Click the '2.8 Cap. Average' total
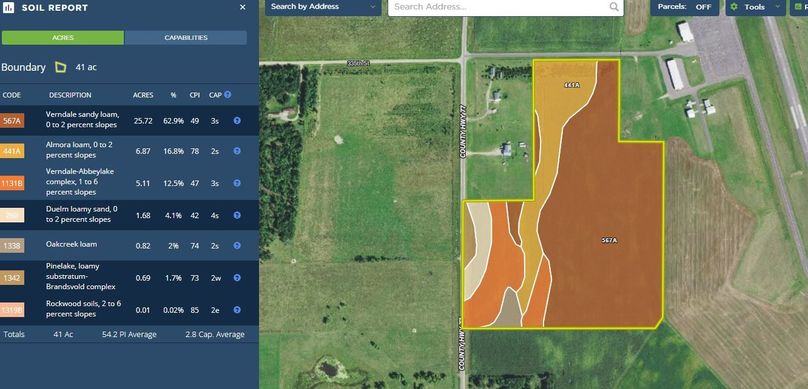This screenshot has height=389, width=808. (x=215, y=334)
